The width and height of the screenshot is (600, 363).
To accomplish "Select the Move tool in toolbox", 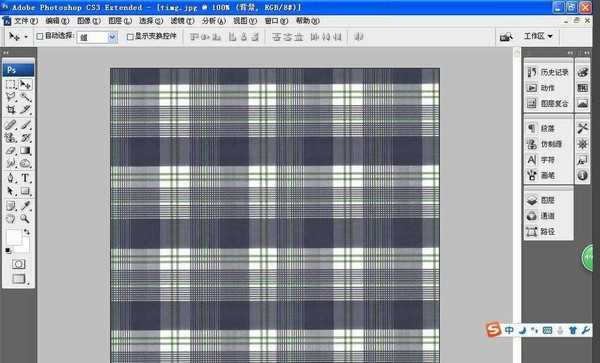I will point(26,85).
